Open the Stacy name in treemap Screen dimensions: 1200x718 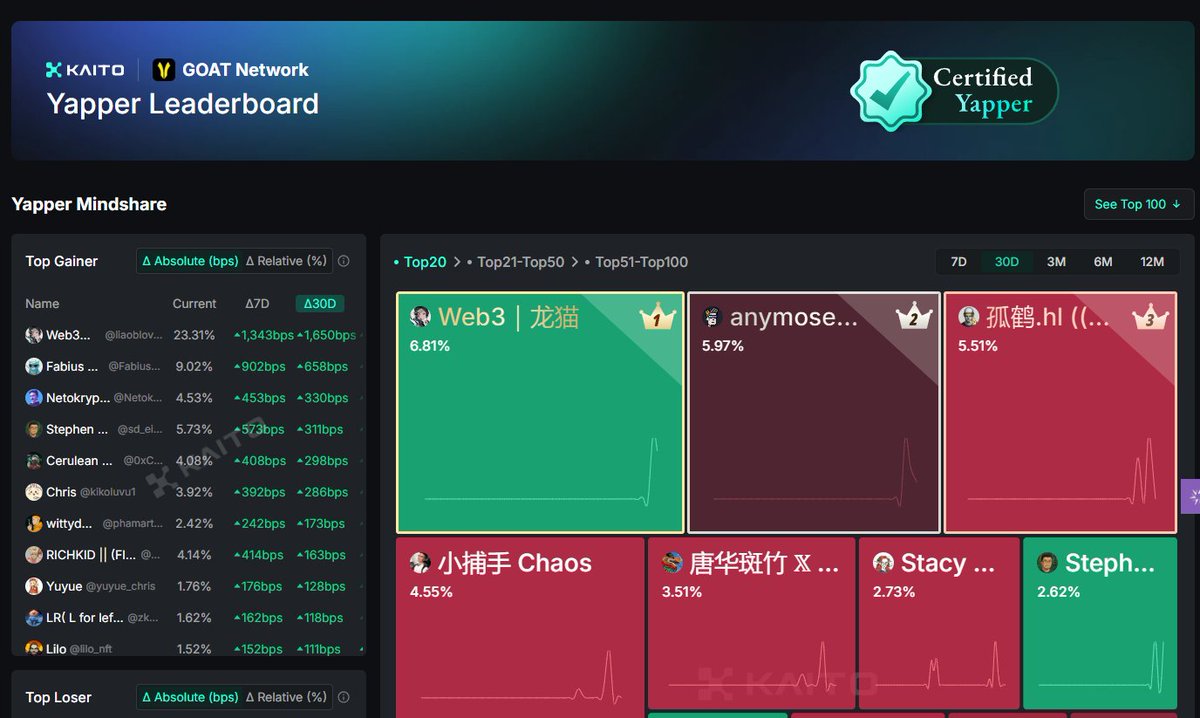(948, 563)
